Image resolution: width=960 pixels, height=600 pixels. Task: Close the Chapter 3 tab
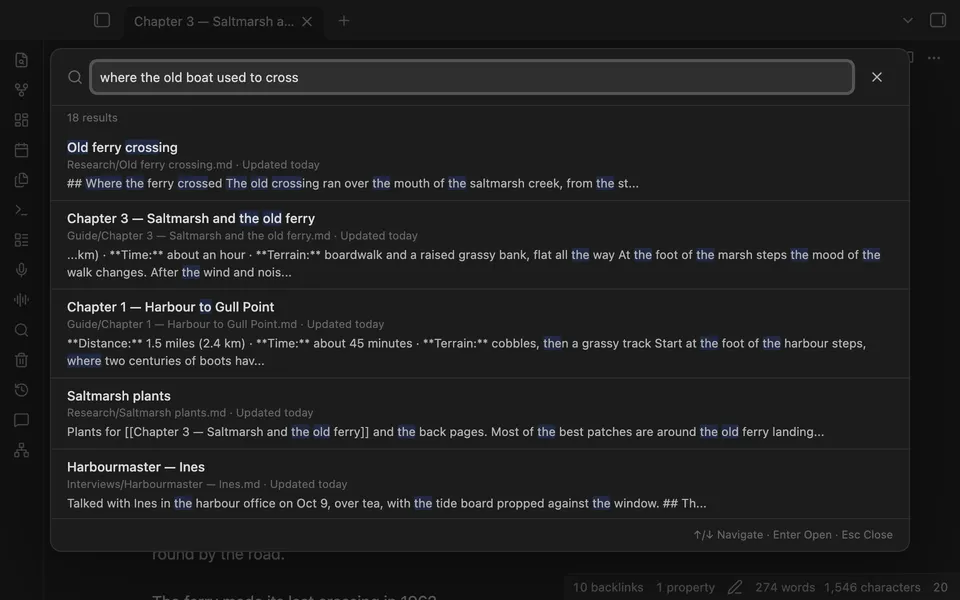(x=307, y=21)
